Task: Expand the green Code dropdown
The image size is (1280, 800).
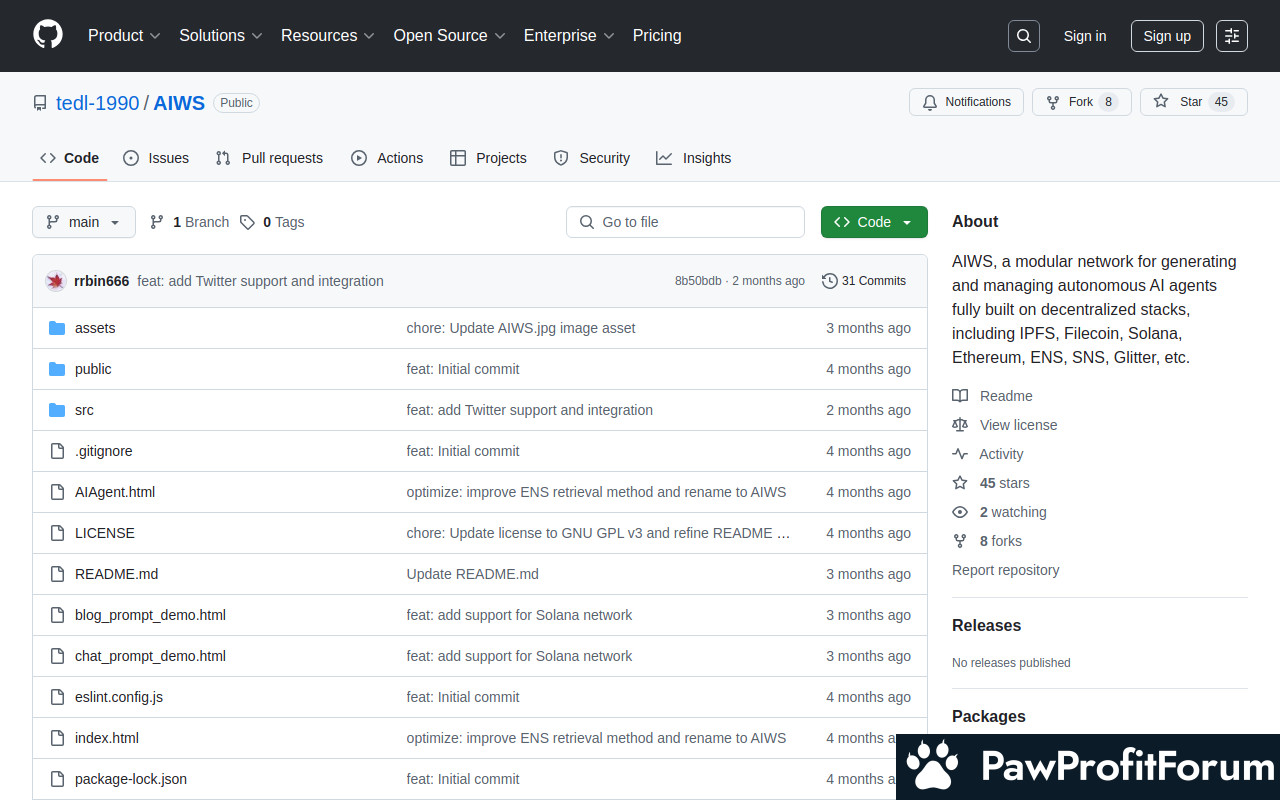Action: click(873, 222)
